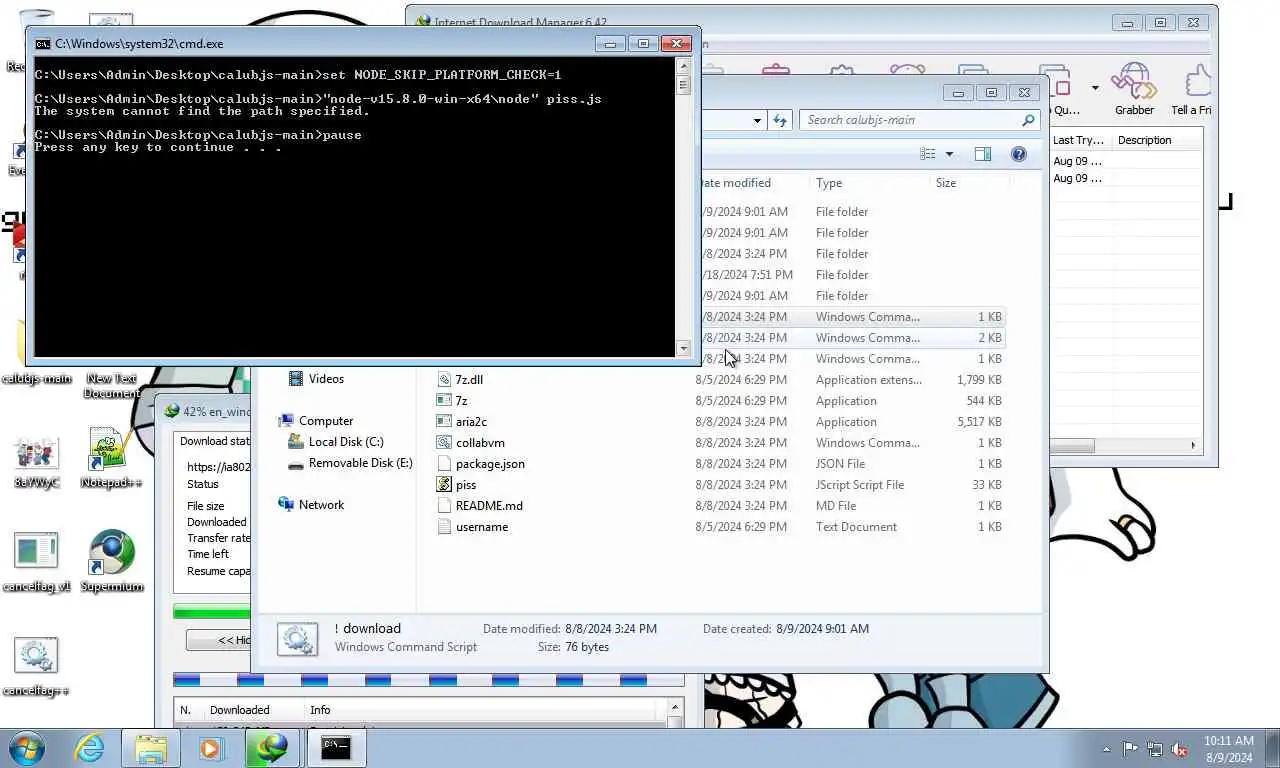Select the 7z.dll file icon

pyautogui.click(x=445, y=380)
